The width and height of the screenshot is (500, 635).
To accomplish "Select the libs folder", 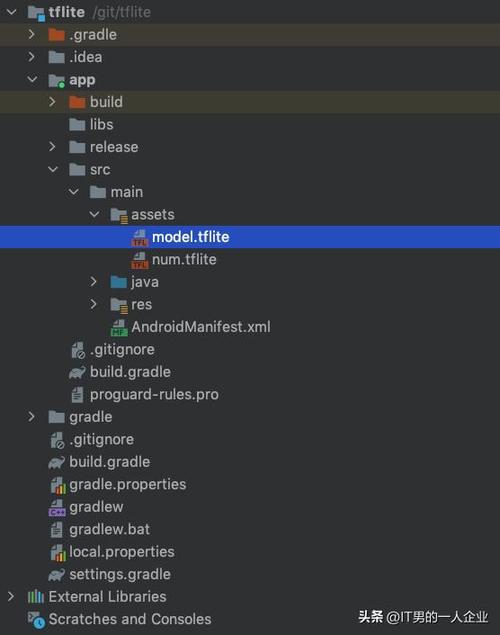I will click(102, 124).
